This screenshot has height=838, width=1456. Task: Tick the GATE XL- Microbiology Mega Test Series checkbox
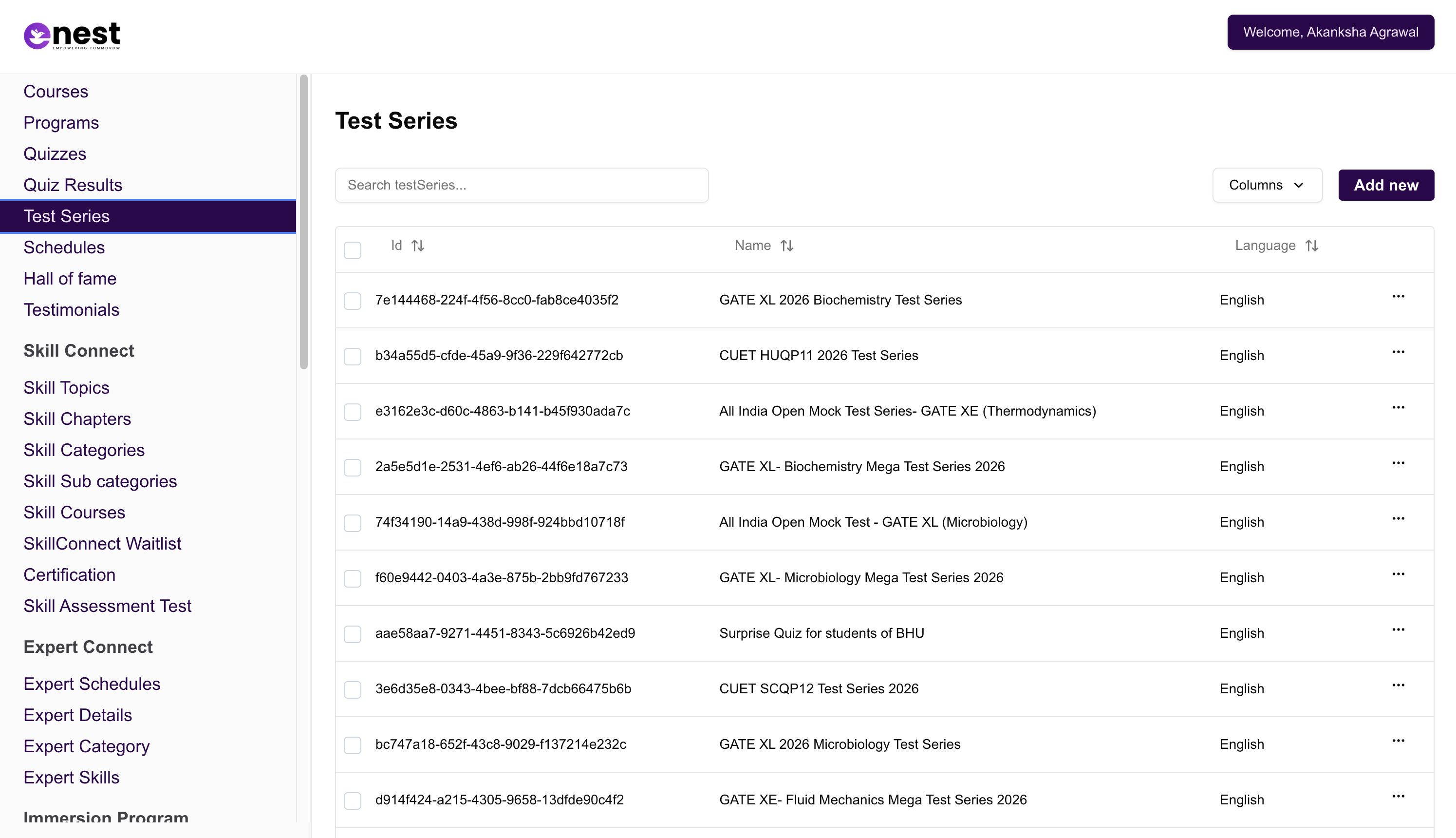(x=353, y=578)
